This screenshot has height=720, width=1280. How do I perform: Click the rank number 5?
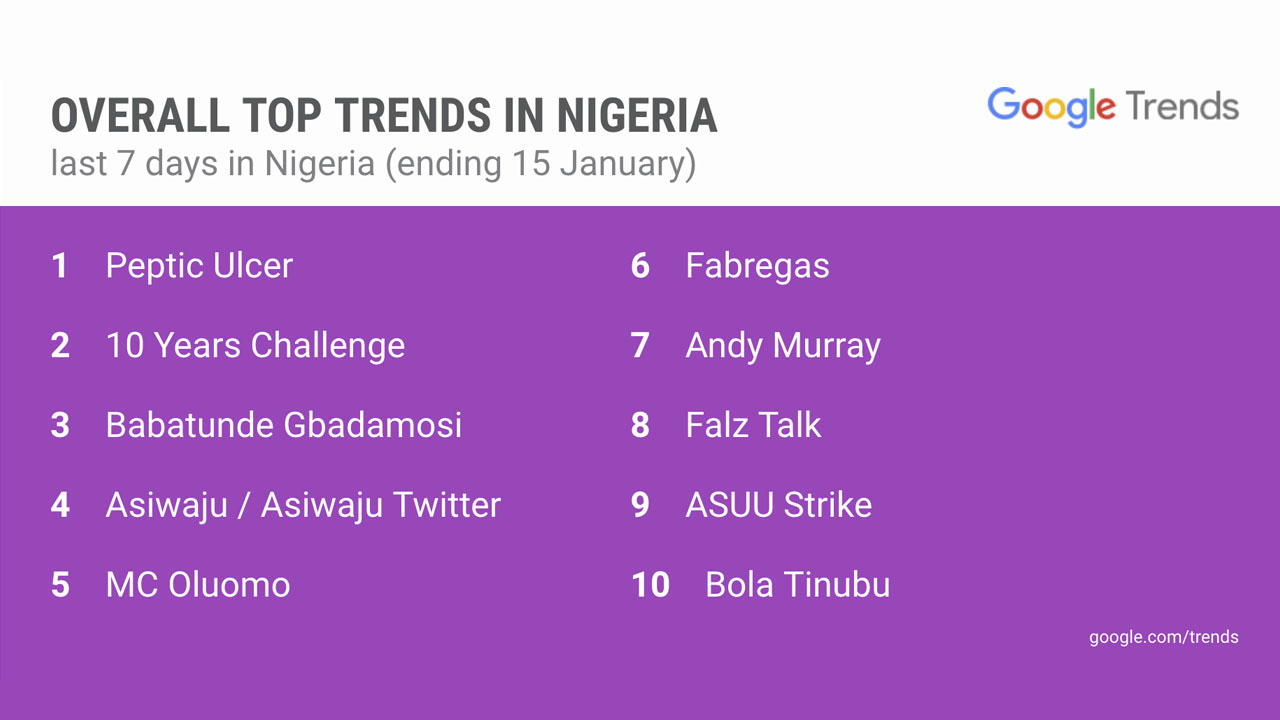coord(60,585)
